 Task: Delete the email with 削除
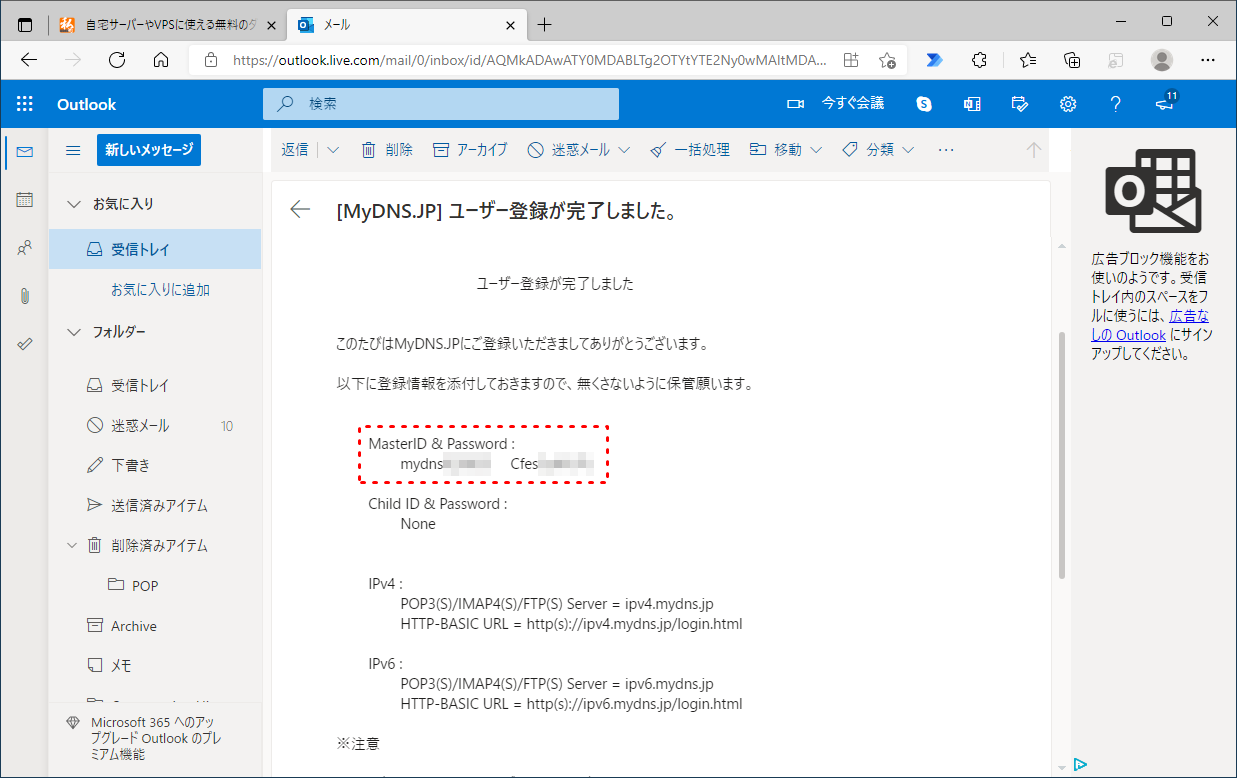click(396, 149)
